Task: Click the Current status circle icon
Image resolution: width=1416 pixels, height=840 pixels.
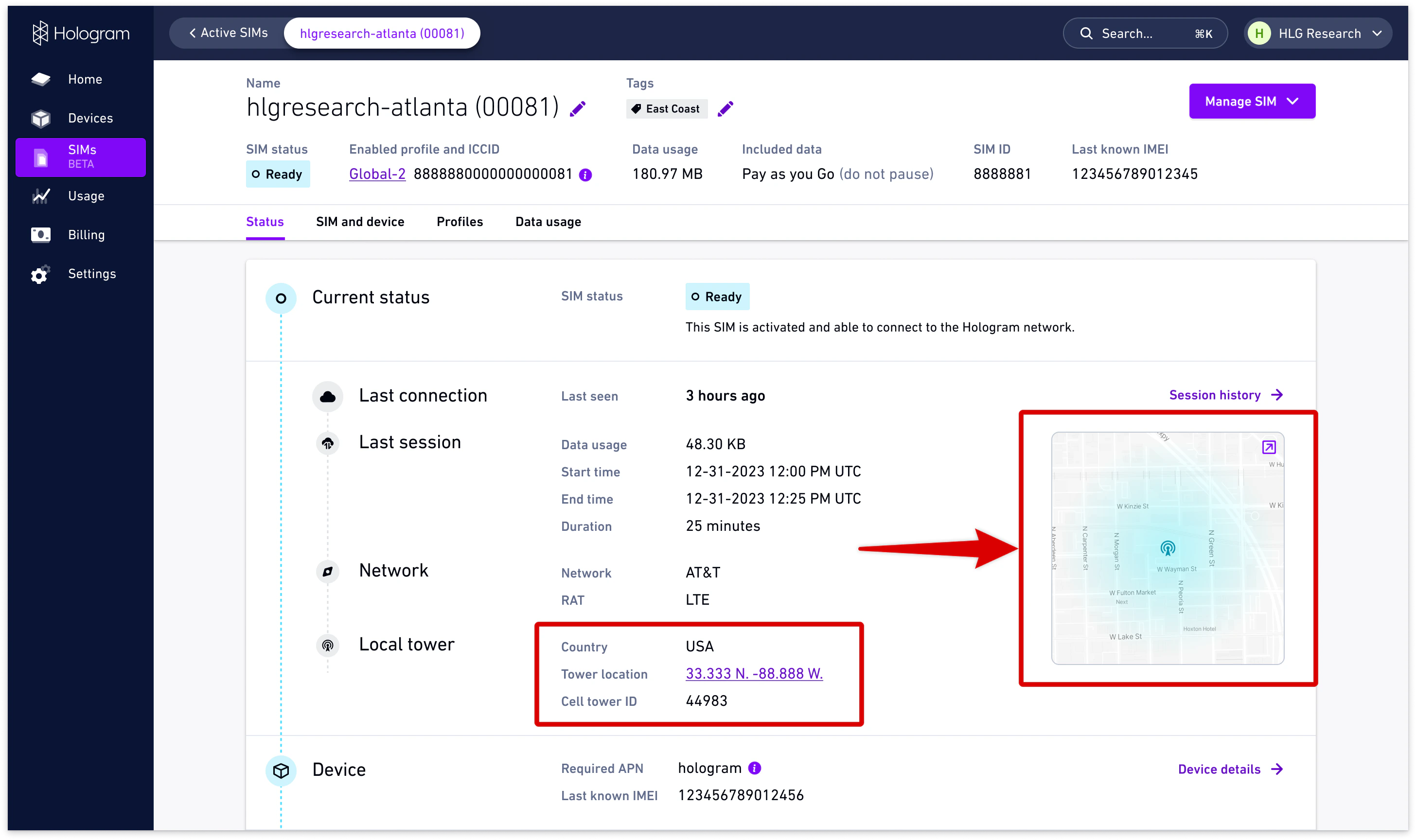Action: 281,298
